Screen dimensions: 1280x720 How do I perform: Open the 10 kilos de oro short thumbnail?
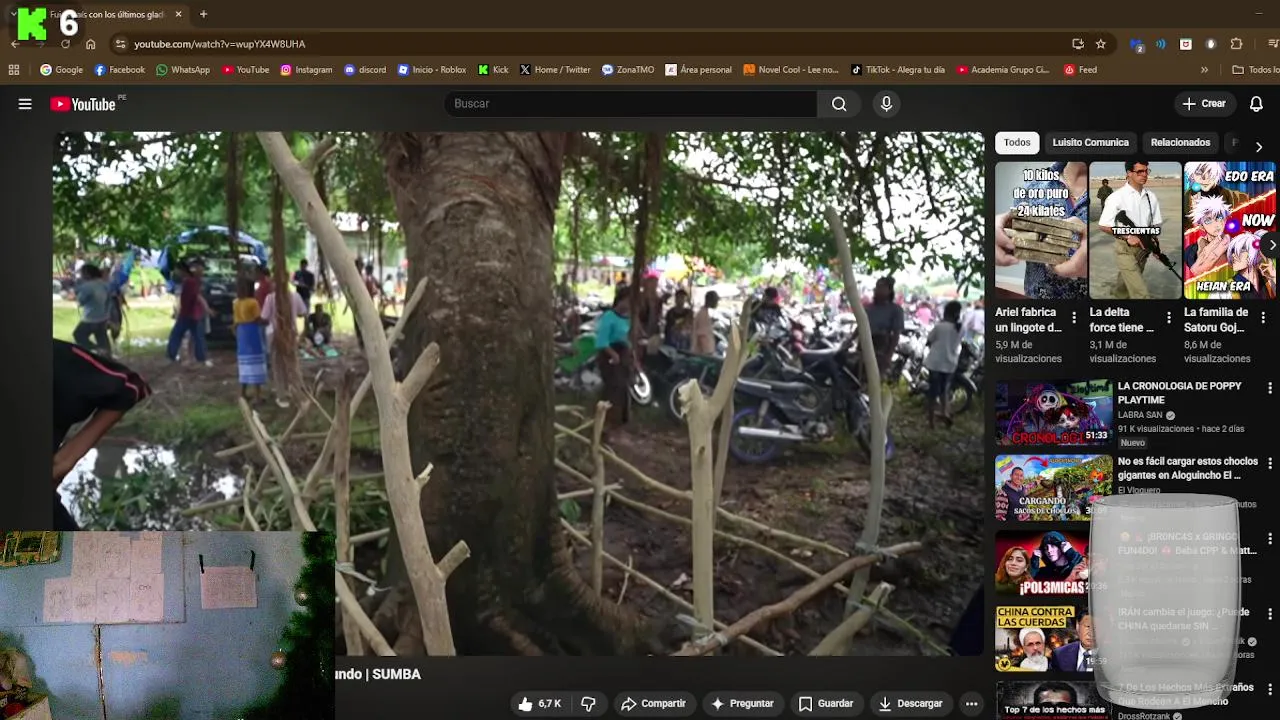[x=1041, y=231]
